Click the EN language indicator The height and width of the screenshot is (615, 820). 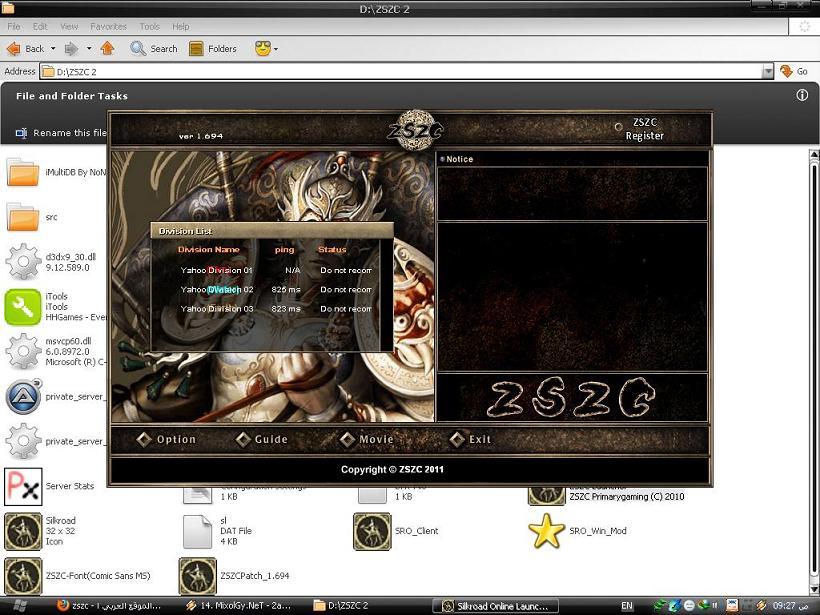point(627,606)
